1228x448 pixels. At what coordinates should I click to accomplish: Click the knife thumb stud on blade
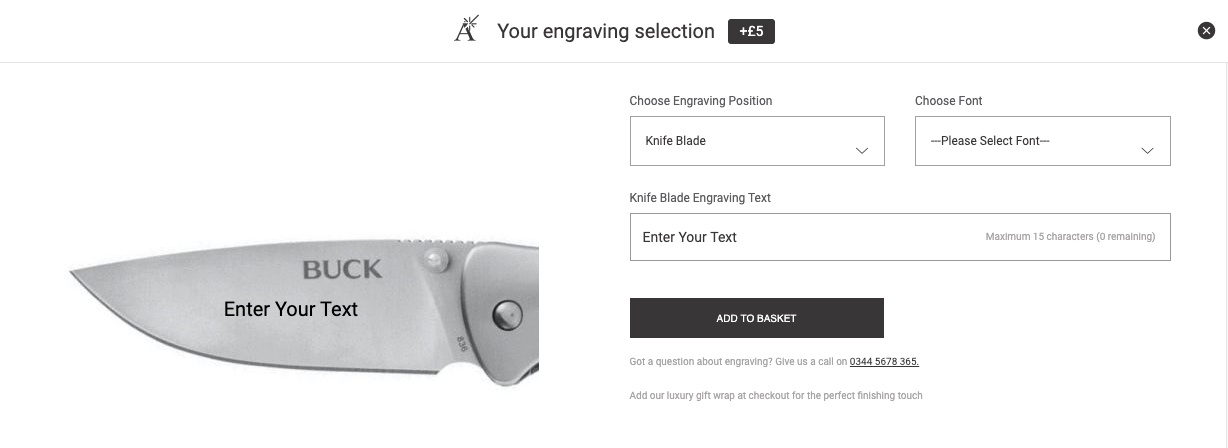(x=434, y=262)
